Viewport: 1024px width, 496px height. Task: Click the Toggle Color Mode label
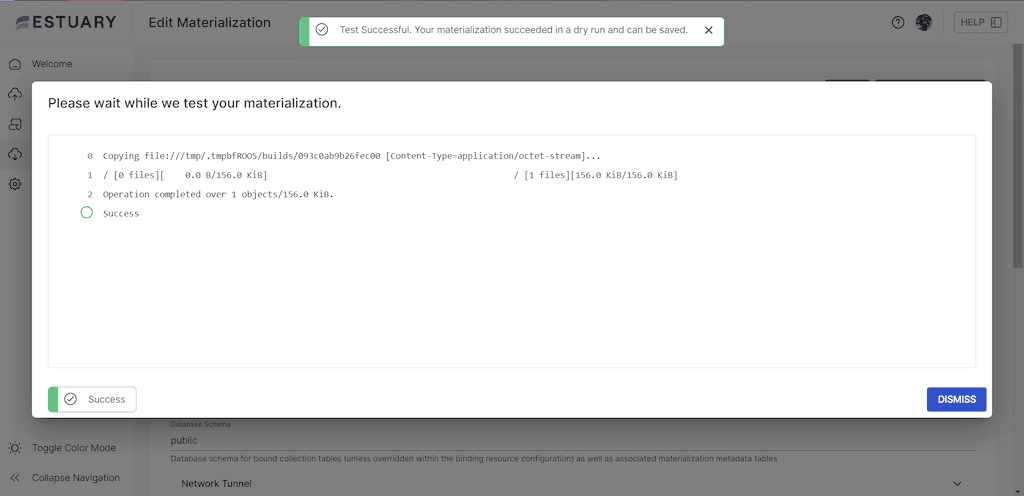[x=74, y=448]
